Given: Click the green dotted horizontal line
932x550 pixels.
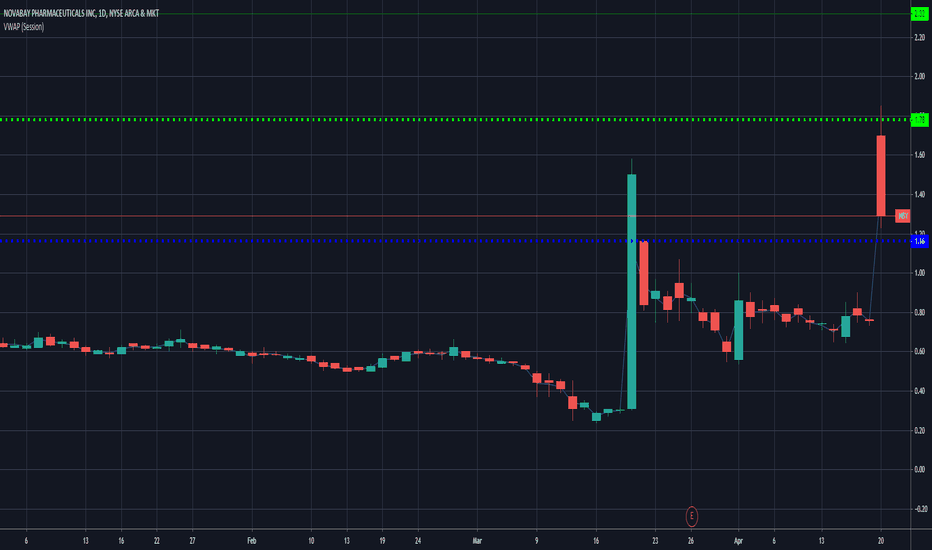Looking at the screenshot, I should tap(455, 120).
